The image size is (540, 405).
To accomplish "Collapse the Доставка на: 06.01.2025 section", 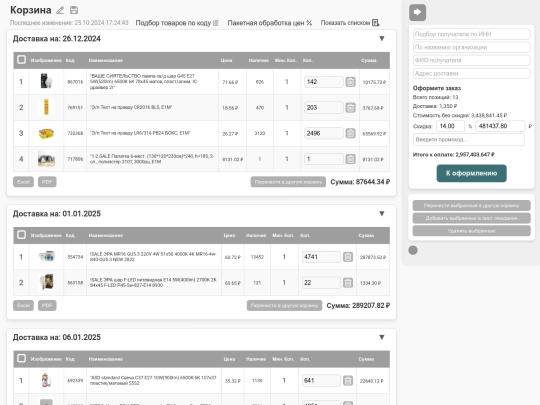I will click(382, 337).
